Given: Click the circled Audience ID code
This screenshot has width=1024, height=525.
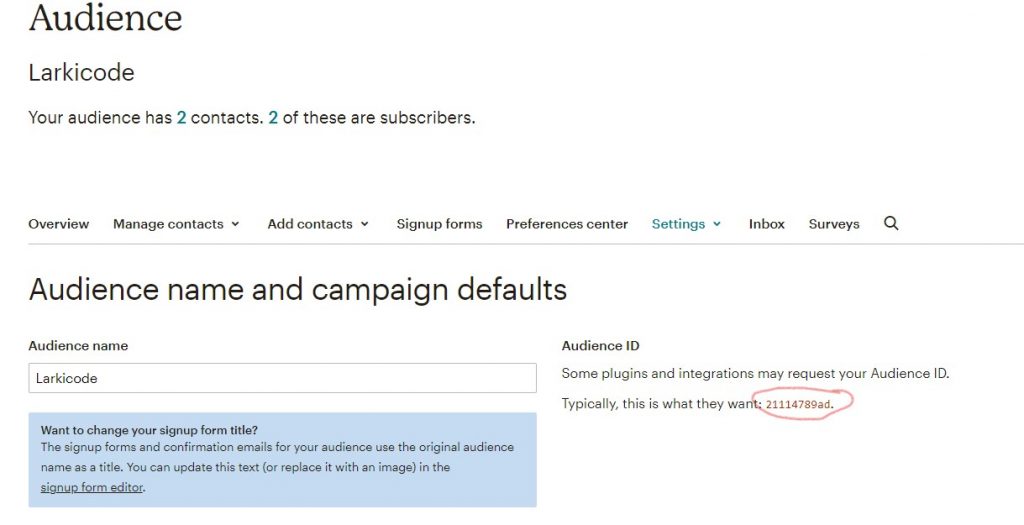Looking at the screenshot, I should 798,404.
